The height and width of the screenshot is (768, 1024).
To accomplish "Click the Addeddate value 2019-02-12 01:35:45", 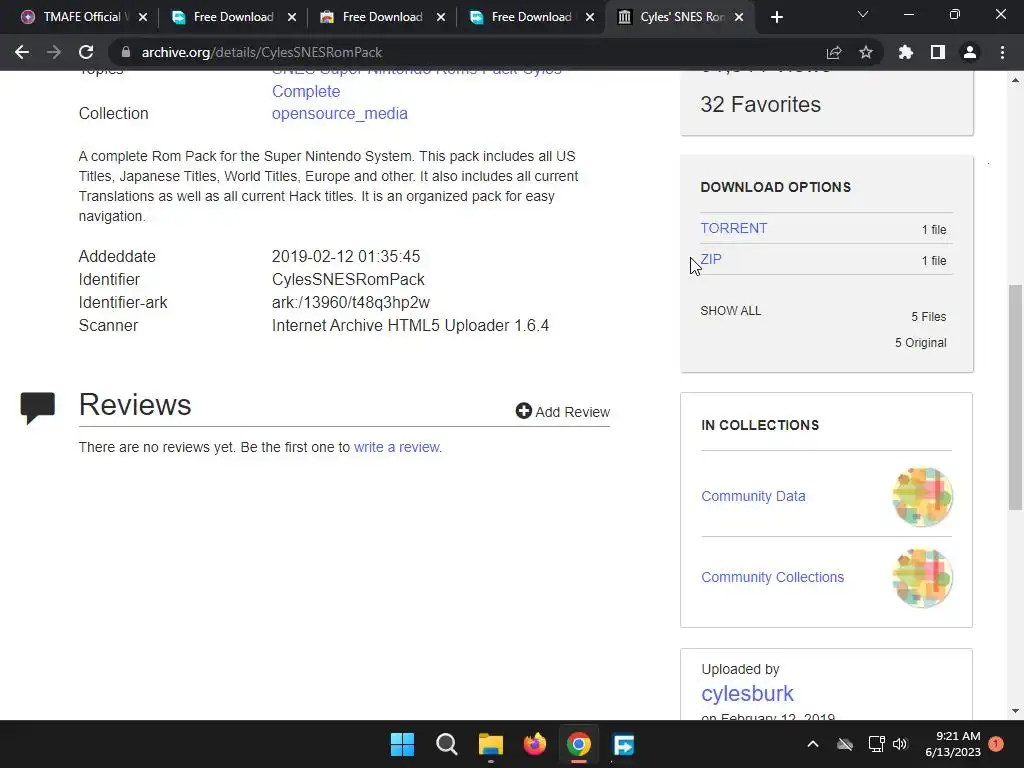I will (345, 257).
